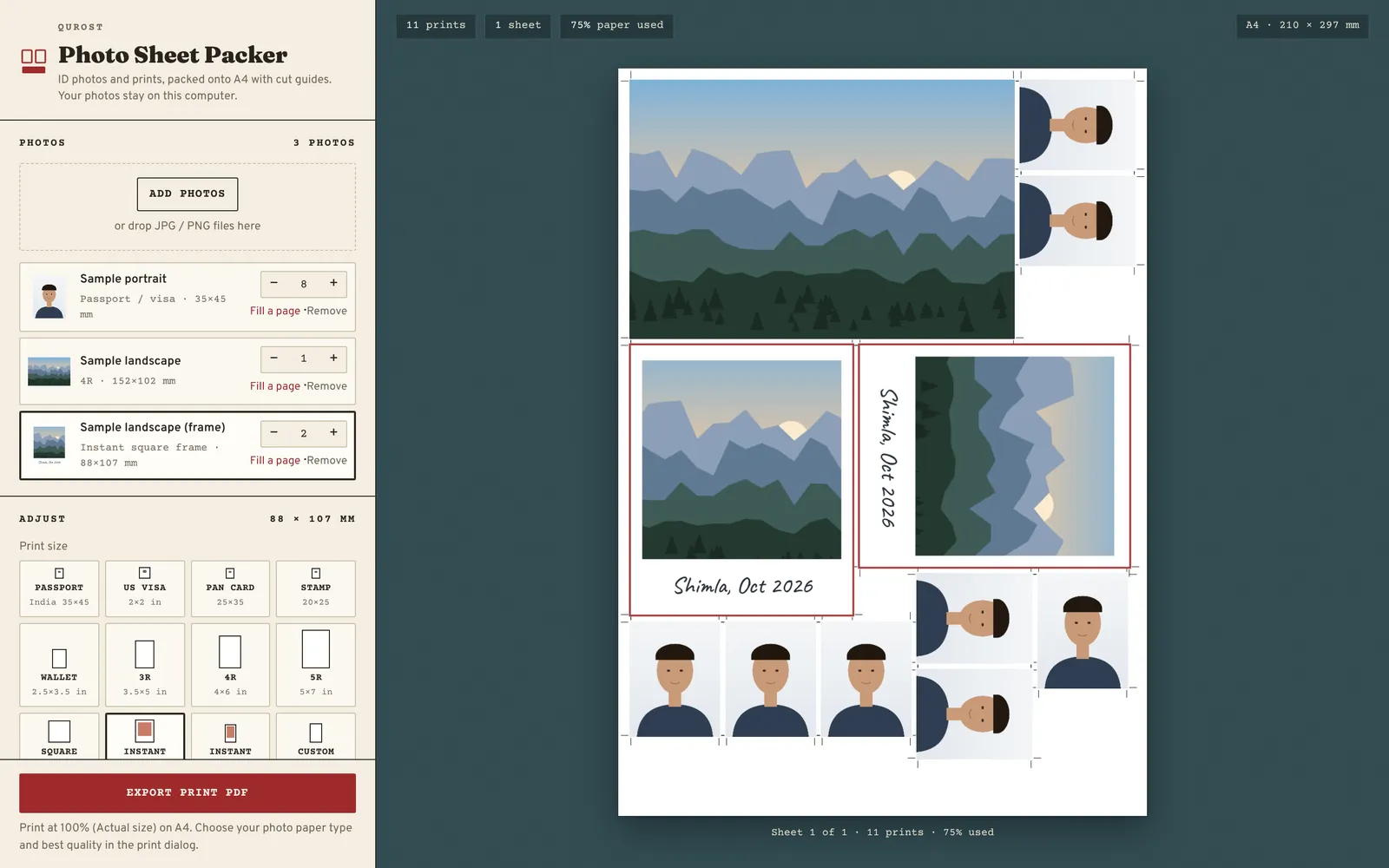Select the Sample landscape (frame) thumbnail
Image resolution: width=1389 pixels, height=868 pixels.
49,445
